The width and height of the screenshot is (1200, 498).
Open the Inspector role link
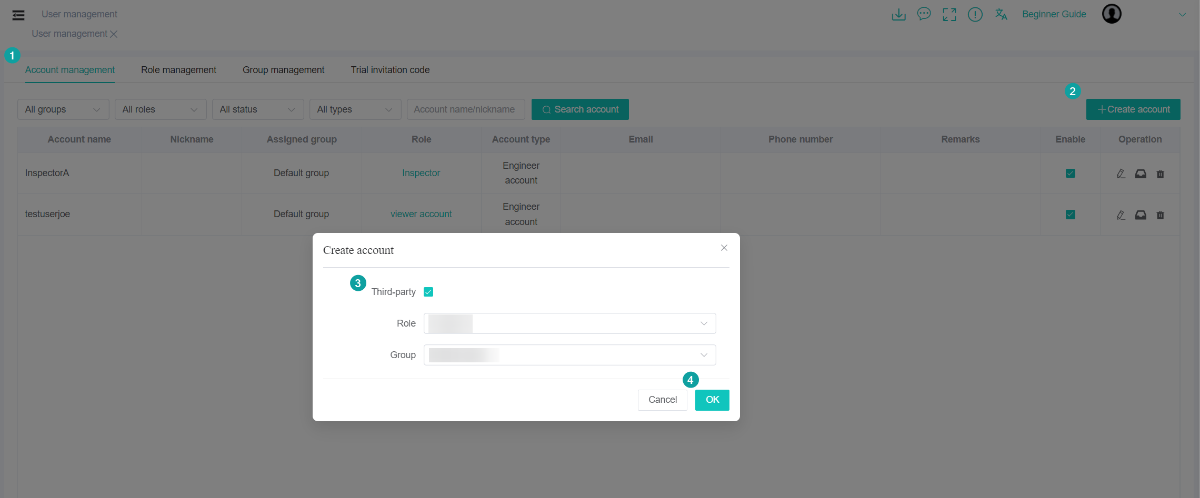pos(421,173)
